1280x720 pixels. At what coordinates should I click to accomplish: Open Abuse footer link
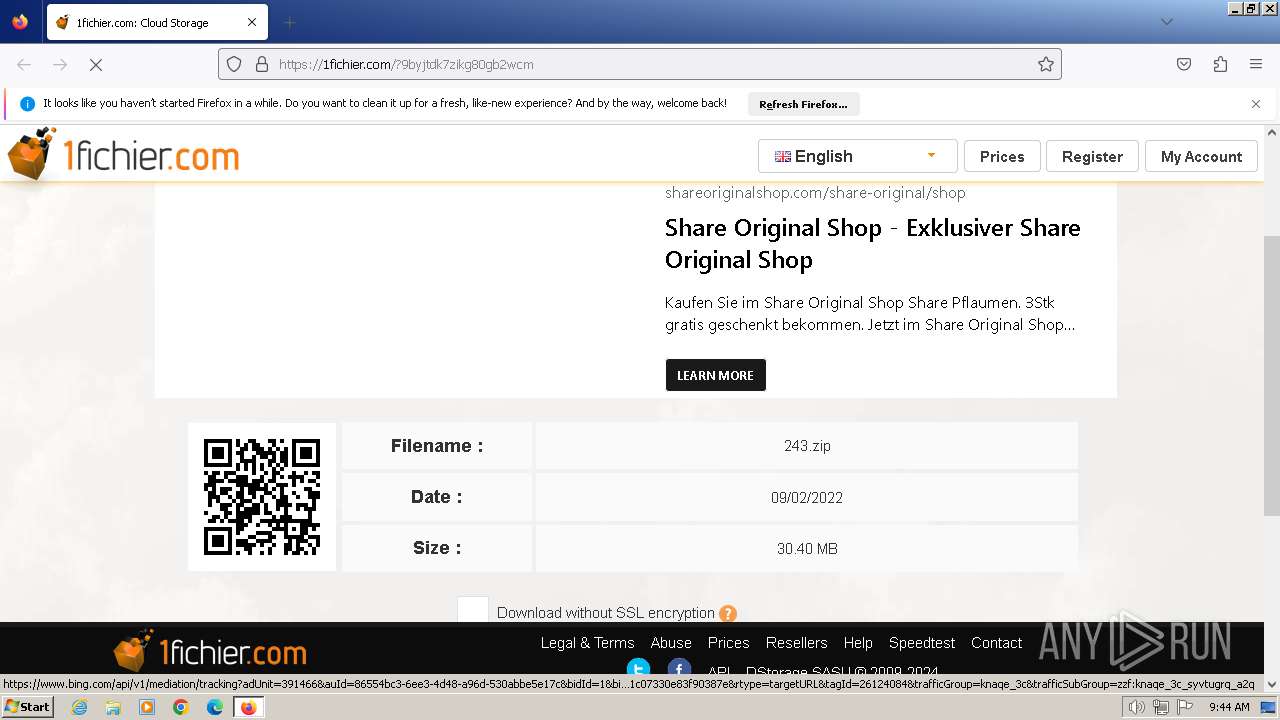[x=671, y=643]
